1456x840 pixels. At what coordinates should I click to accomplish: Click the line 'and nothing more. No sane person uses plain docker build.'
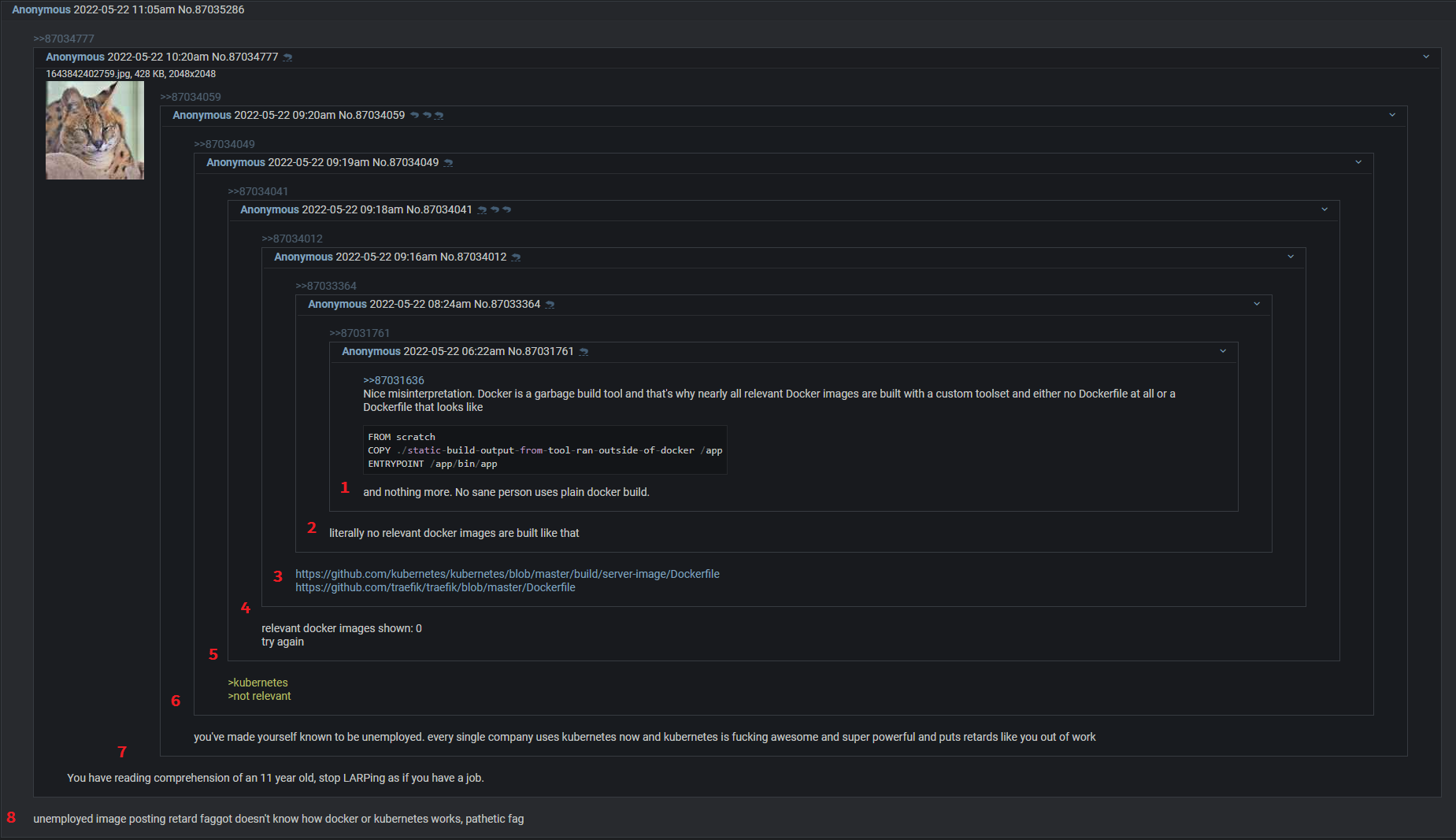click(x=506, y=492)
